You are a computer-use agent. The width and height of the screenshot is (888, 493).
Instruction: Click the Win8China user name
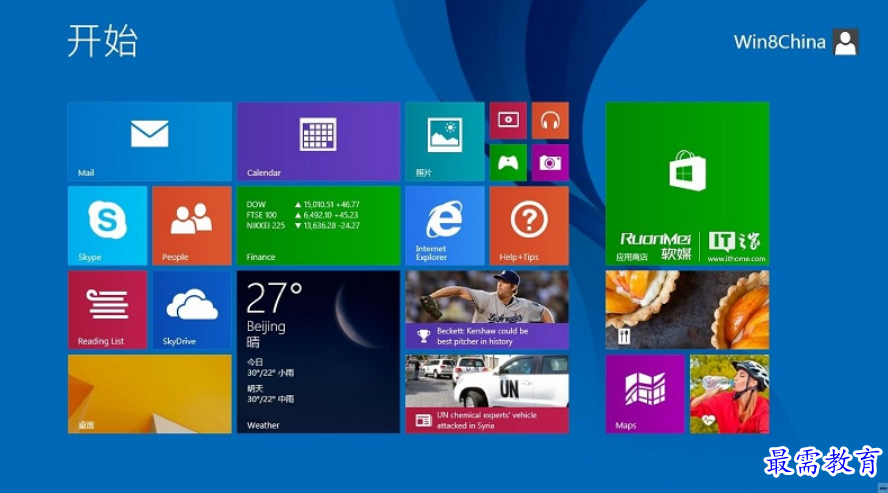pyautogui.click(x=779, y=42)
